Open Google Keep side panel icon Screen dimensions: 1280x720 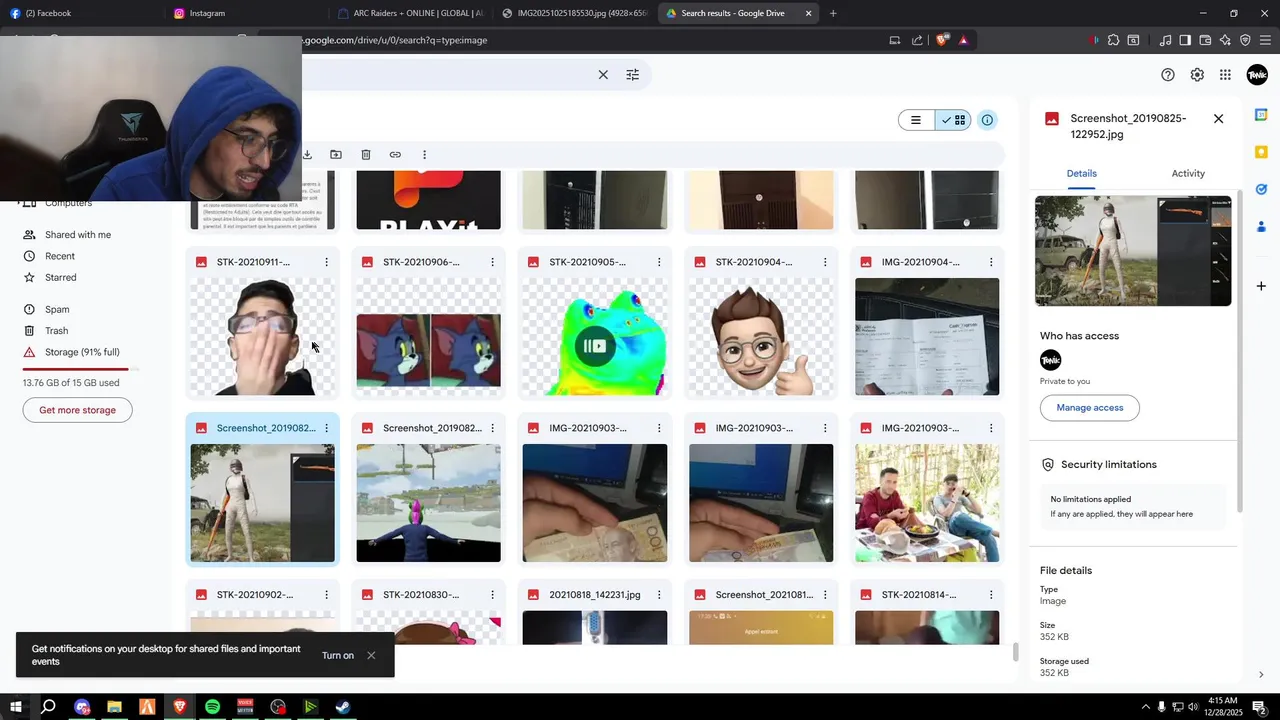(1261, 152)
